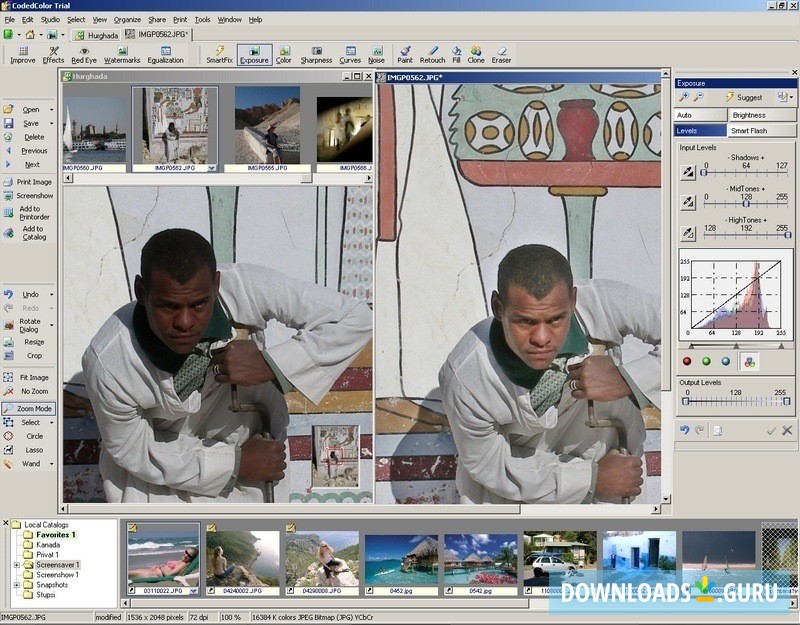Activate the Clone tool
This screenshot has height=625, width=800.
click(x=474, y=55)
